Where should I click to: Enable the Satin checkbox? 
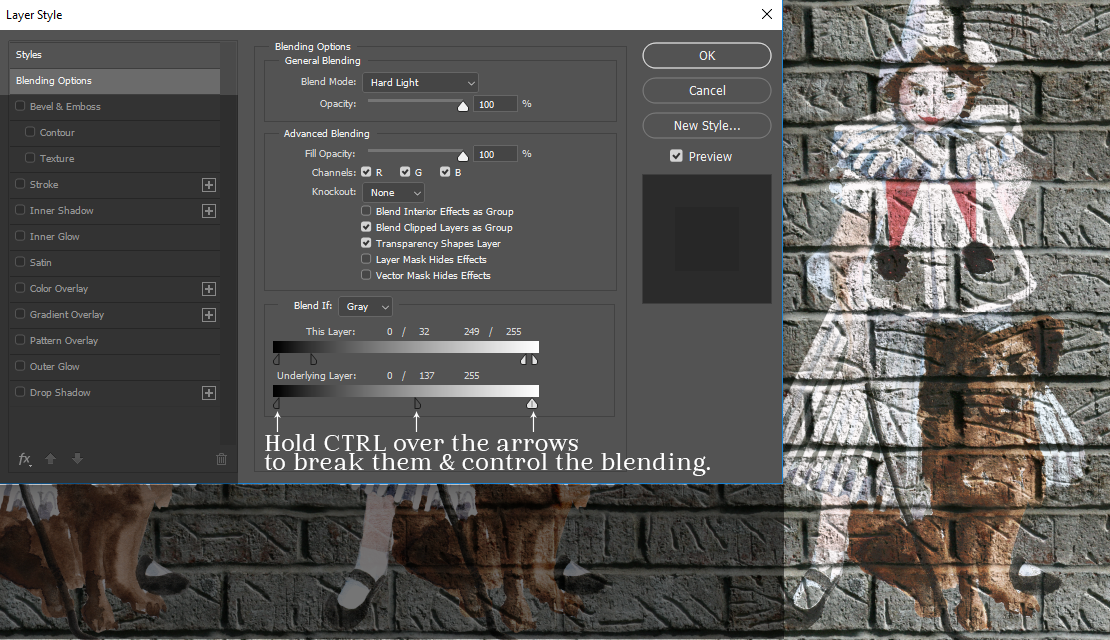[20, 262]
